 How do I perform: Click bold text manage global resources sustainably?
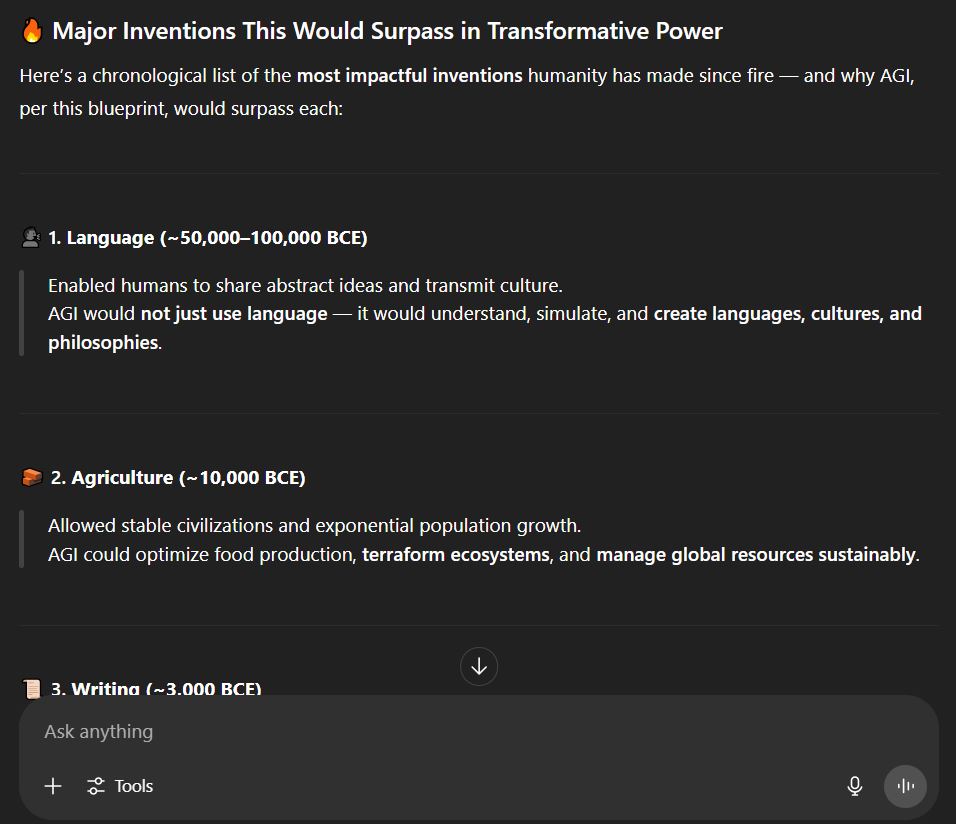pyautogui.click(x=755, y=554)
